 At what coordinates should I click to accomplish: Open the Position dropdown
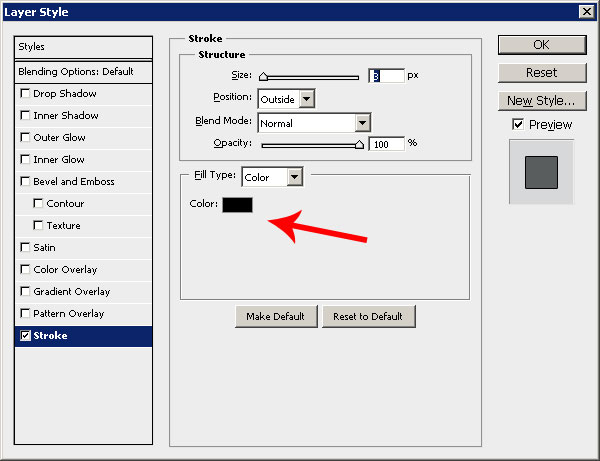(x=306, y=99)
